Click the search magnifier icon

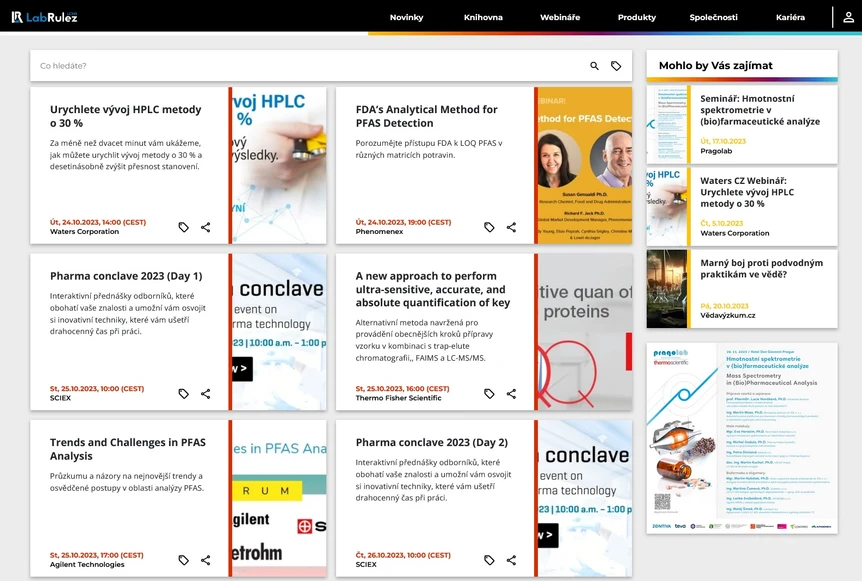(x=594, y=66)
